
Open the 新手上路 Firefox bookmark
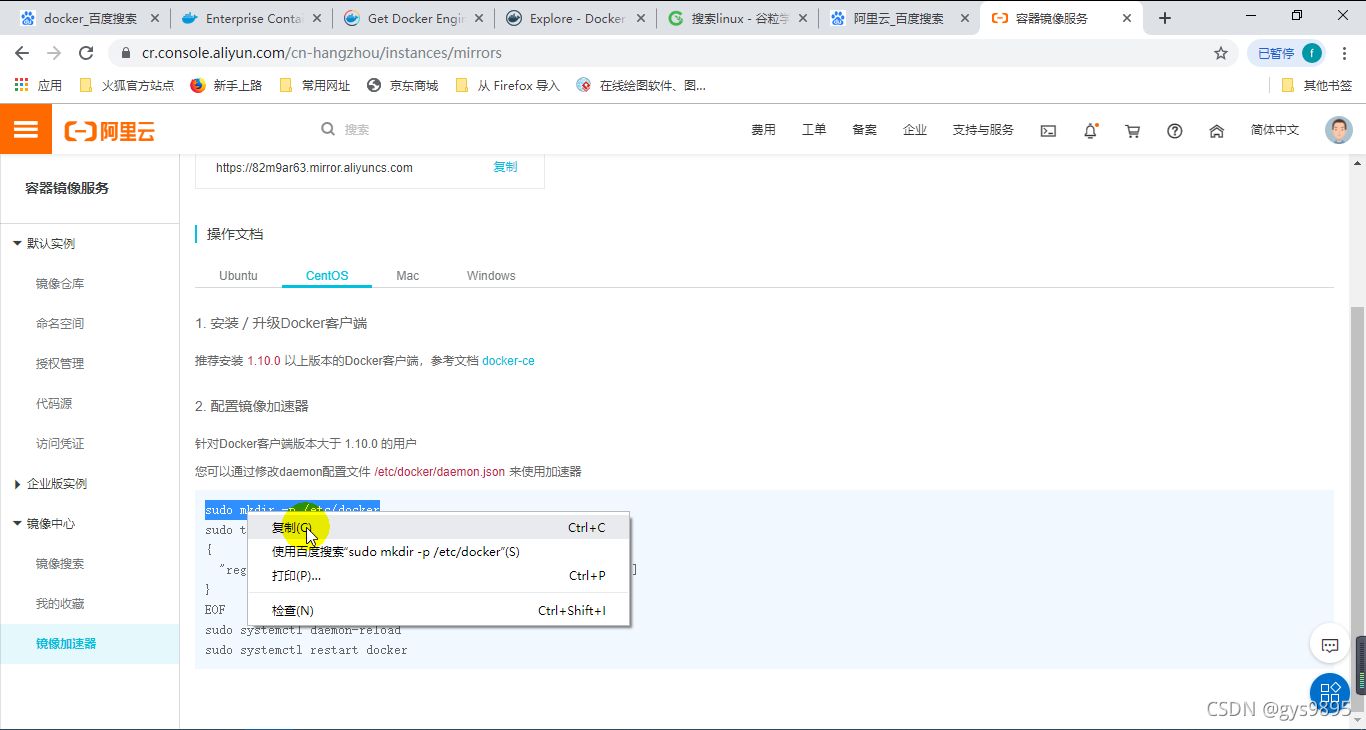point(226,85)
